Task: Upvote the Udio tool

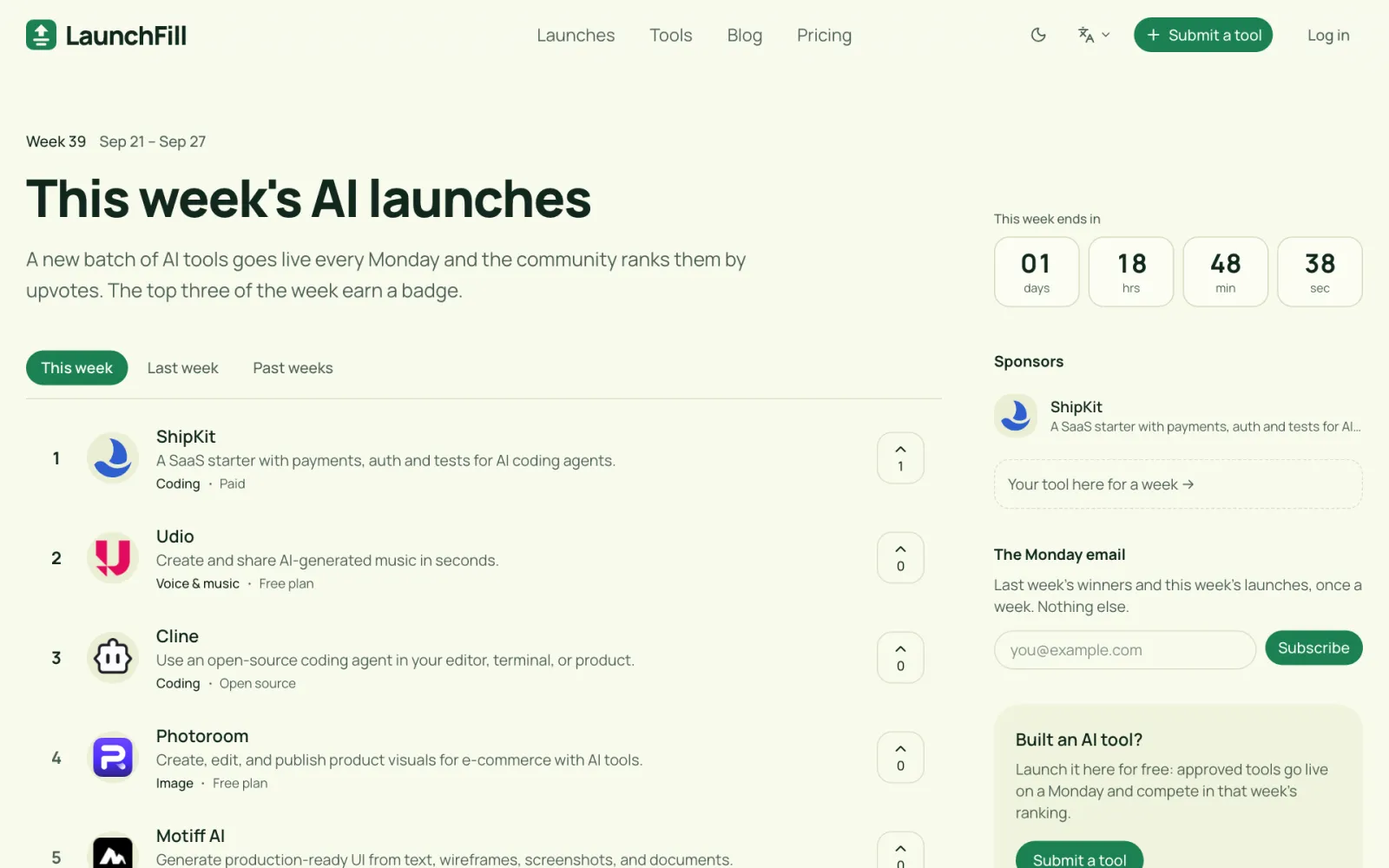Action: 900,558
